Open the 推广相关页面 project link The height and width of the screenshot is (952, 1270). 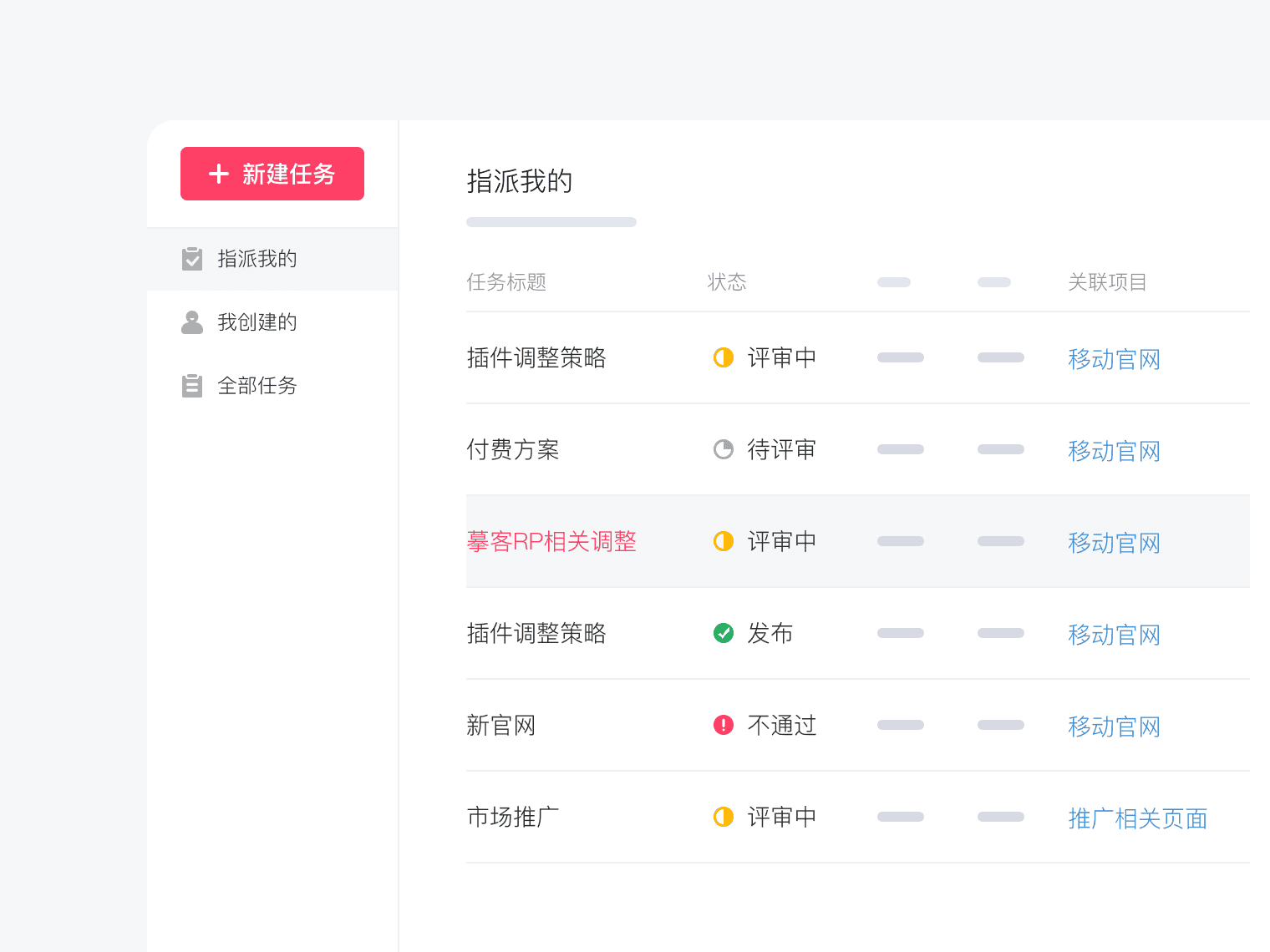point(1137,818)
